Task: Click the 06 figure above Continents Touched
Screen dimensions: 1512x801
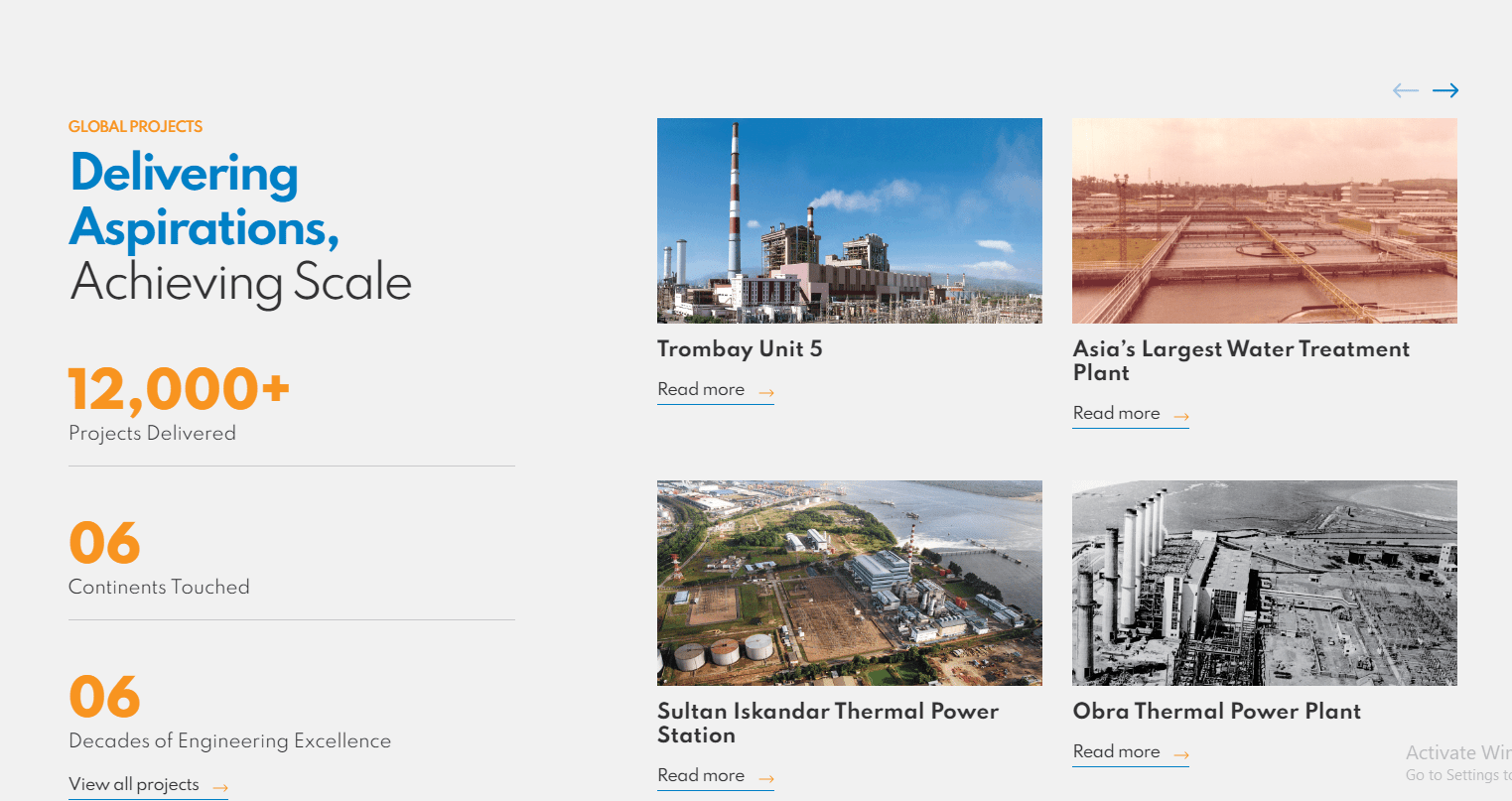Action: click(x=104, y=543)
